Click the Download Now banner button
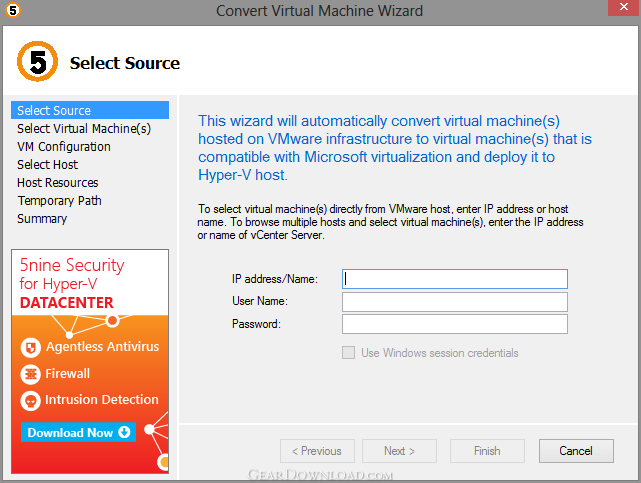The width and height of the screenshot is (641, 483). 78,432
